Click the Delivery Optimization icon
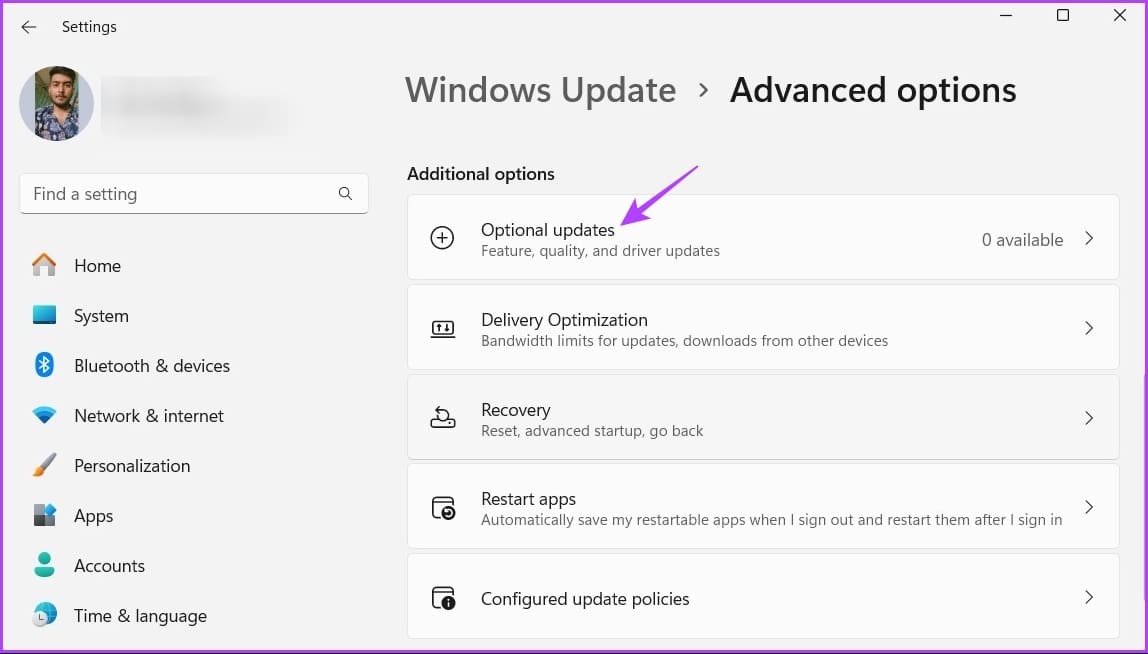The width and height of the screenshot is (1148, 654). point(442,328)
